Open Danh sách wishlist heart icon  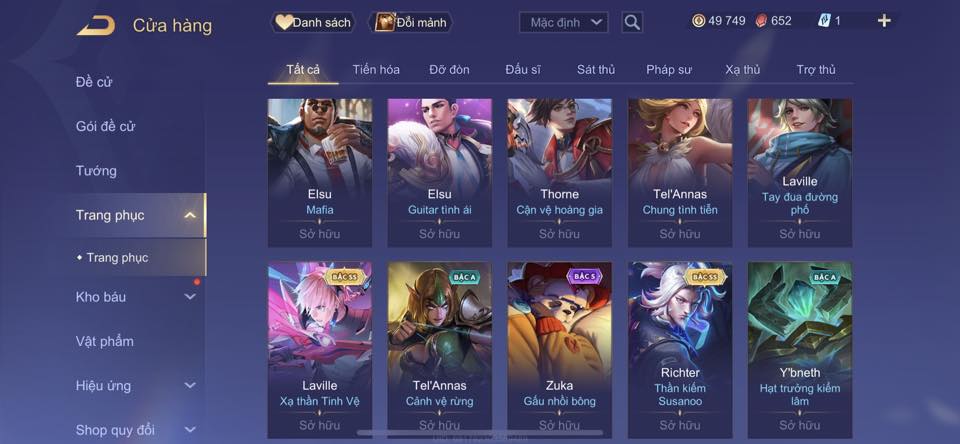pyautogui.click(x=283, y=23)
